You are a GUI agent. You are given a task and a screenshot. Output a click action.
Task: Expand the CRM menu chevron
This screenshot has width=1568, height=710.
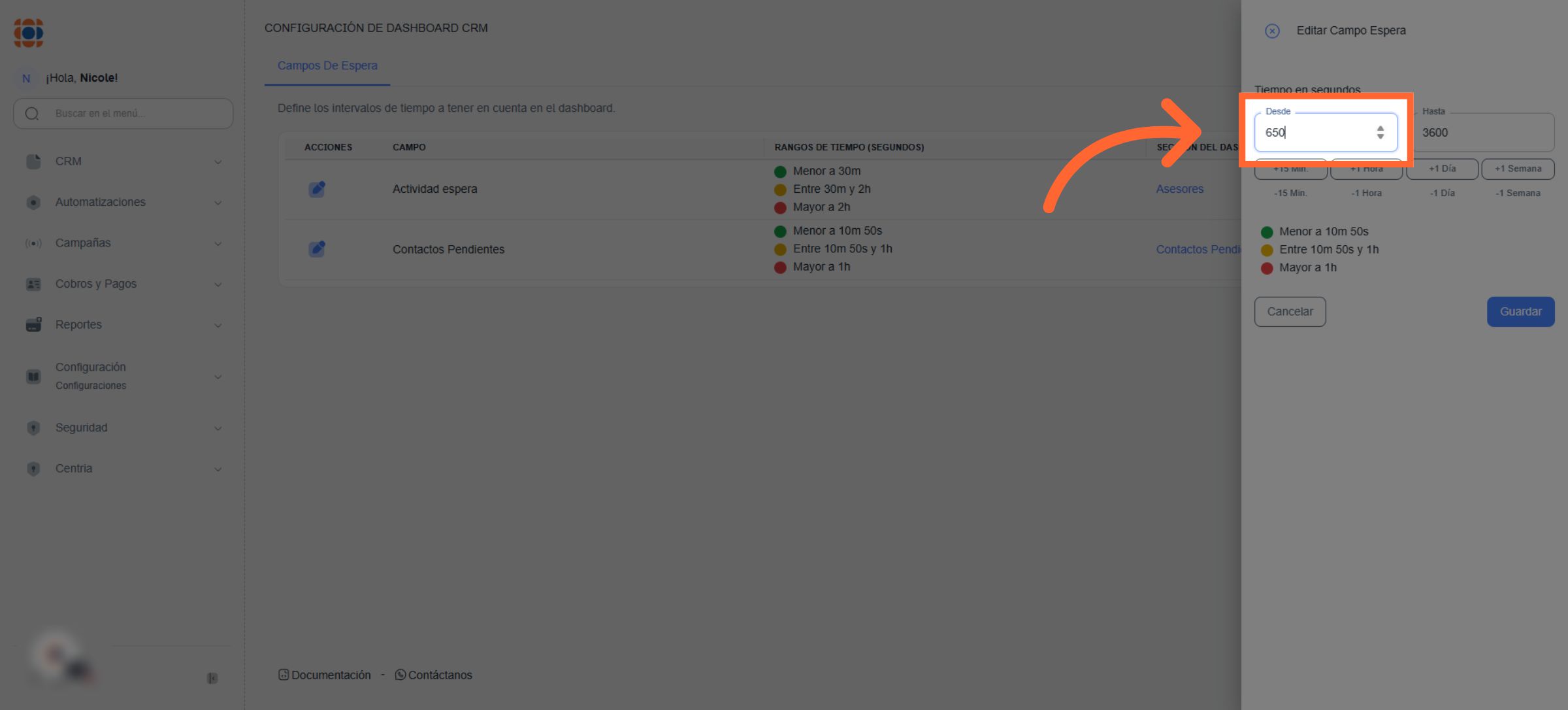(218, 161)
